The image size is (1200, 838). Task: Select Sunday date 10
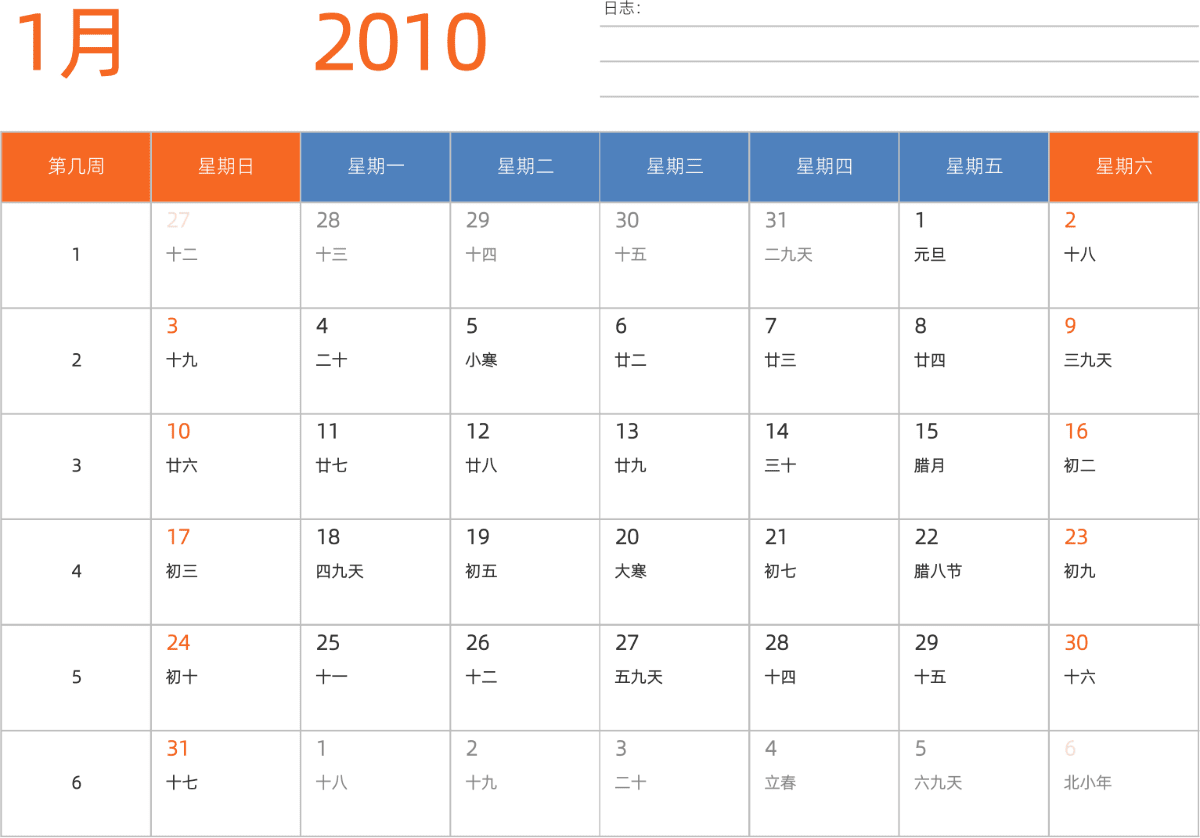[178, 432]
